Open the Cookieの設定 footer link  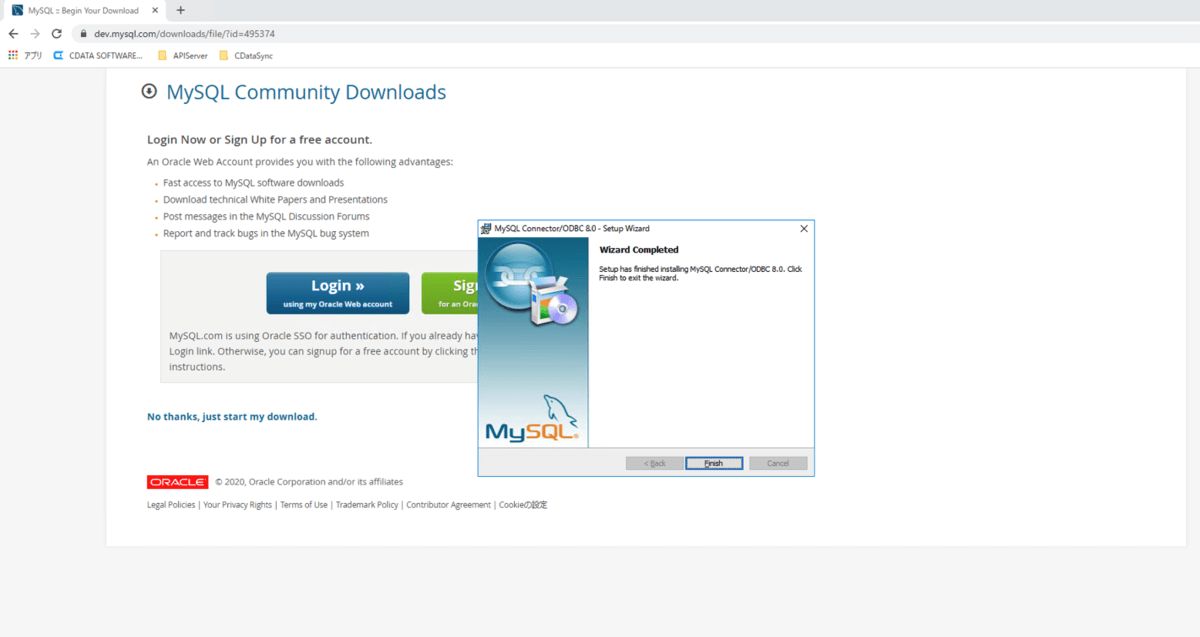click(523, 505)
